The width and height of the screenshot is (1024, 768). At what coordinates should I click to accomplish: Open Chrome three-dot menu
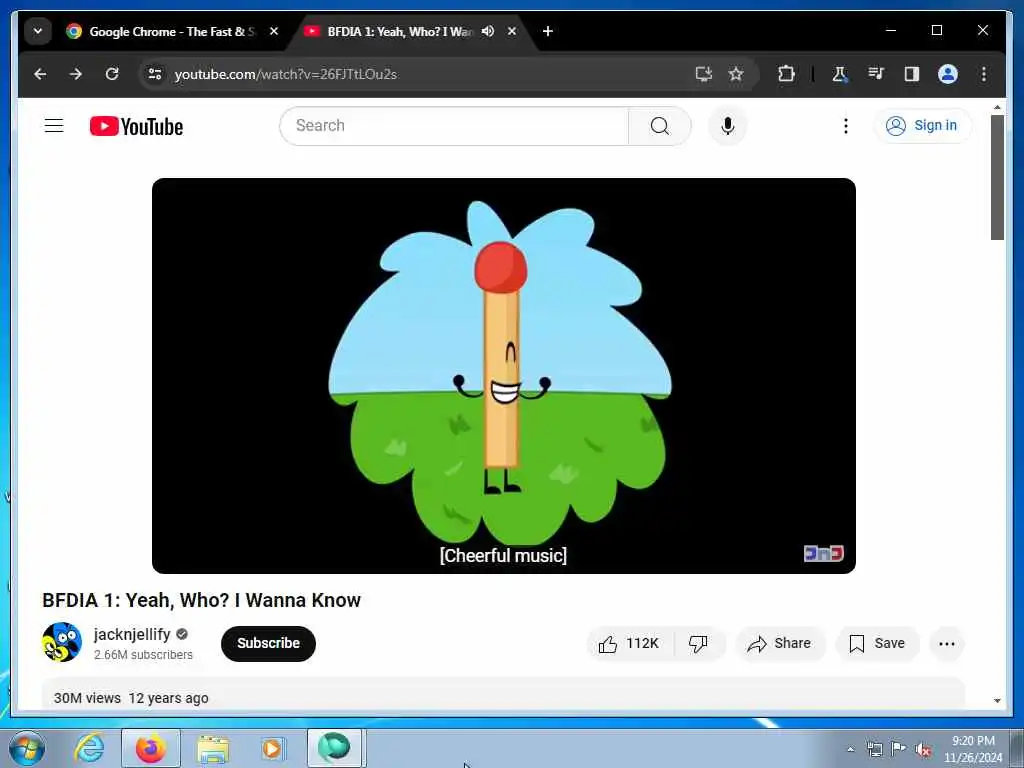tap(984, 74)
